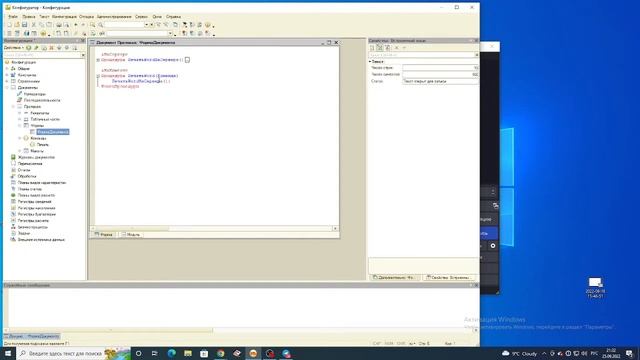Click the Cut scissors toolbar icon

coord(34,25)
